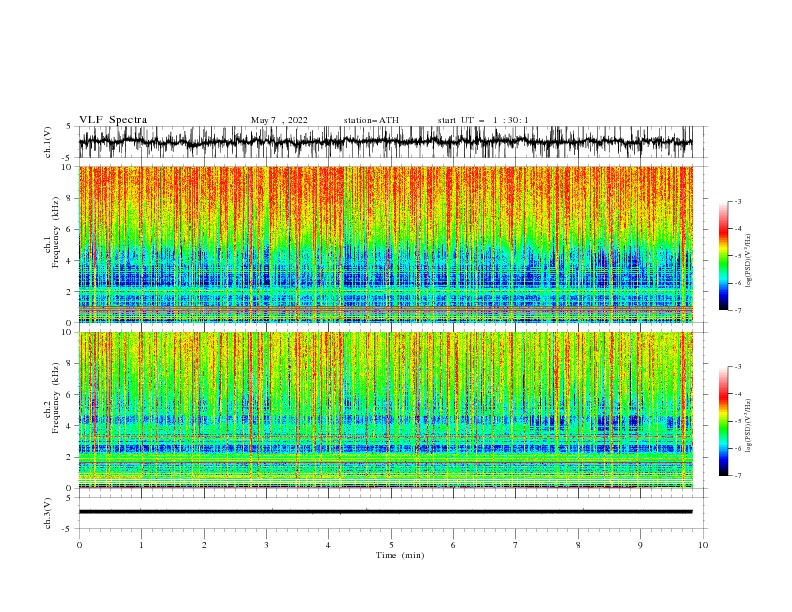Click the time axis tick label "5"
The image size is (792, 612).
(x=391, y=545)
